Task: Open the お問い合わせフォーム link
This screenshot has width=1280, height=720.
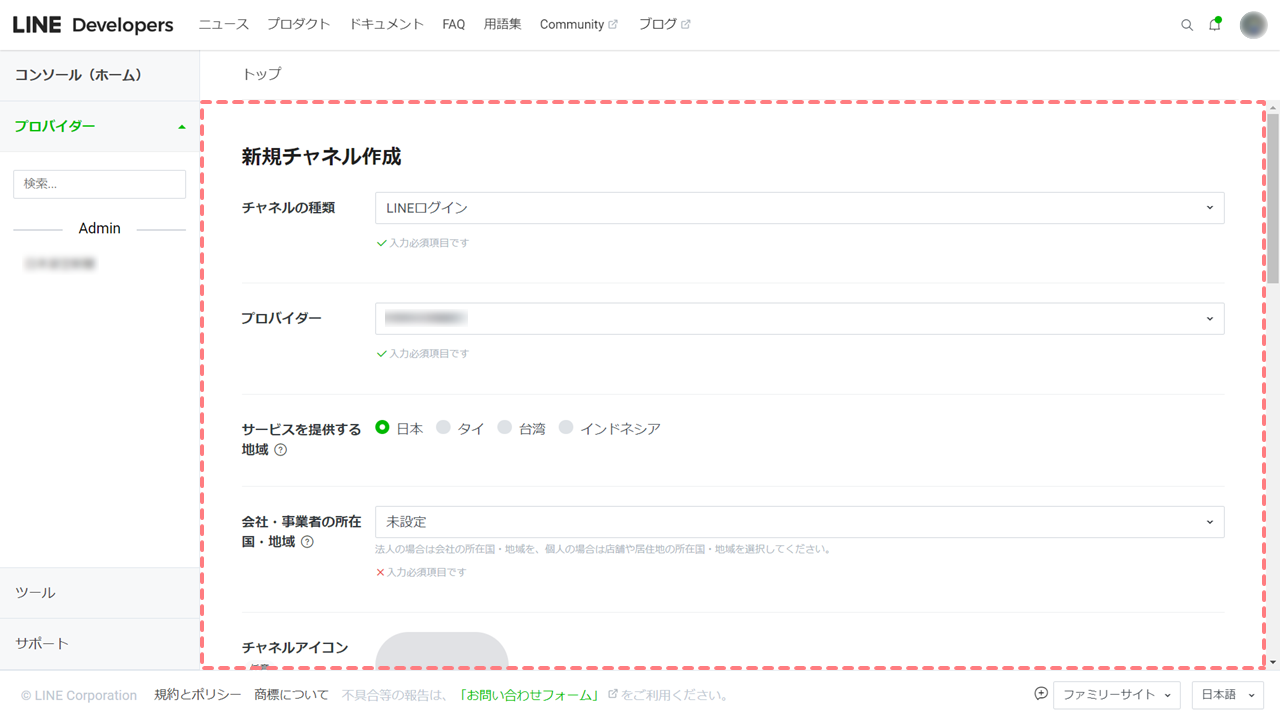Action: [x=529, y=695]
